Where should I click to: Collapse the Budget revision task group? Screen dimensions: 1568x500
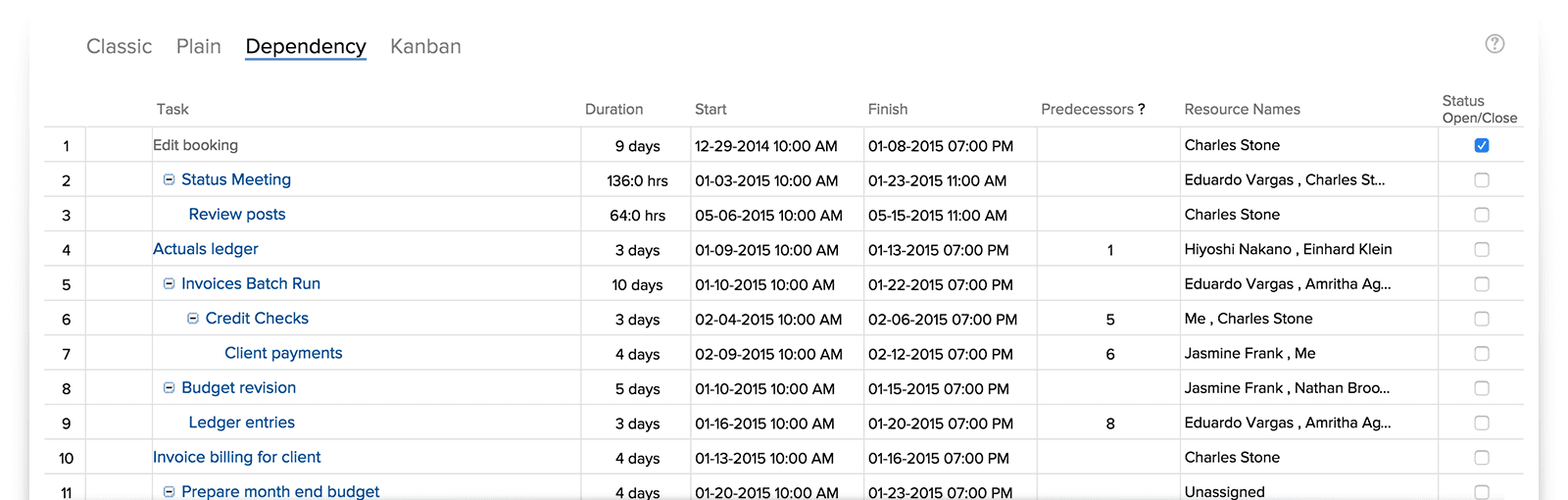[169, 387]
